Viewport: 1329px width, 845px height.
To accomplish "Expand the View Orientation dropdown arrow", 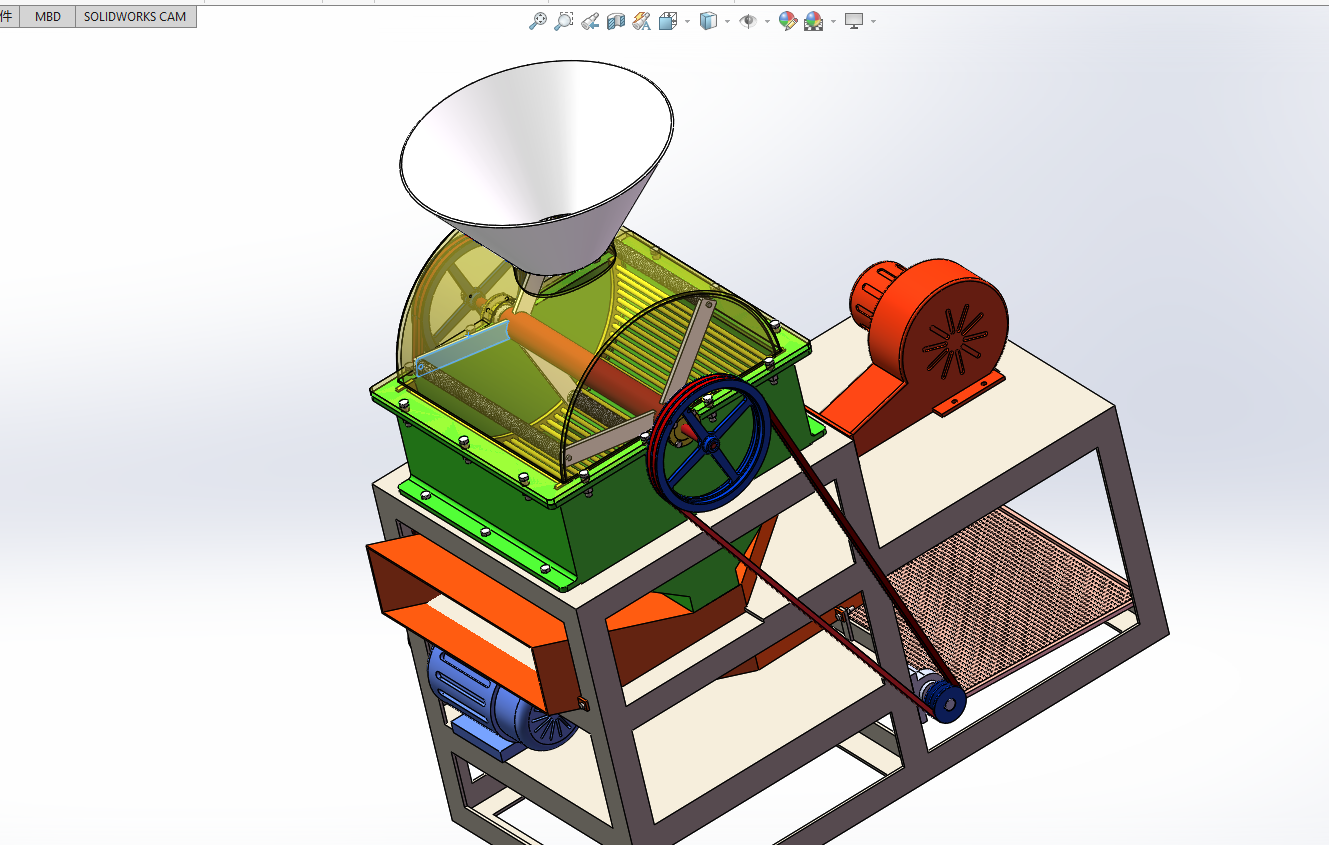I will pos(687,21).
